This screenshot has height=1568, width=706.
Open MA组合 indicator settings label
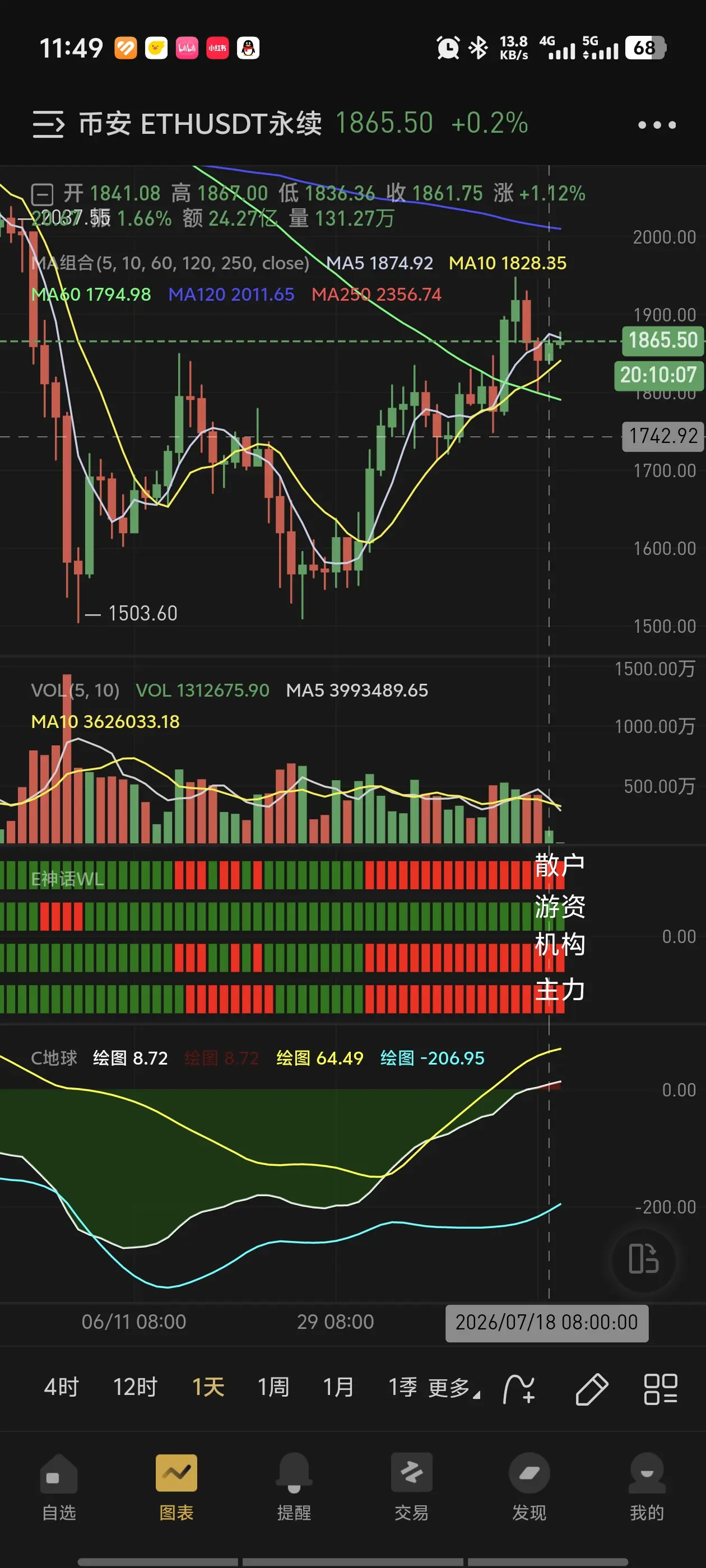(x=170, y=263)
